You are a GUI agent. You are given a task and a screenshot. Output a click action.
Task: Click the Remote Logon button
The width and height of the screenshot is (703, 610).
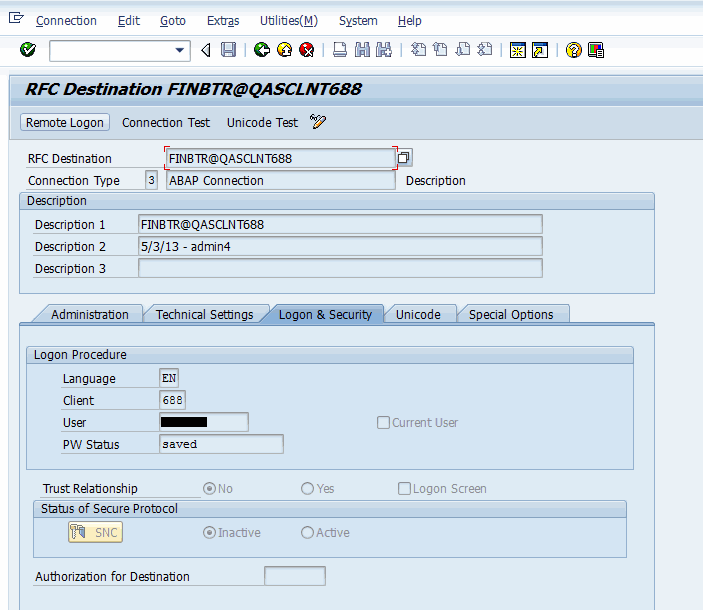65,122
